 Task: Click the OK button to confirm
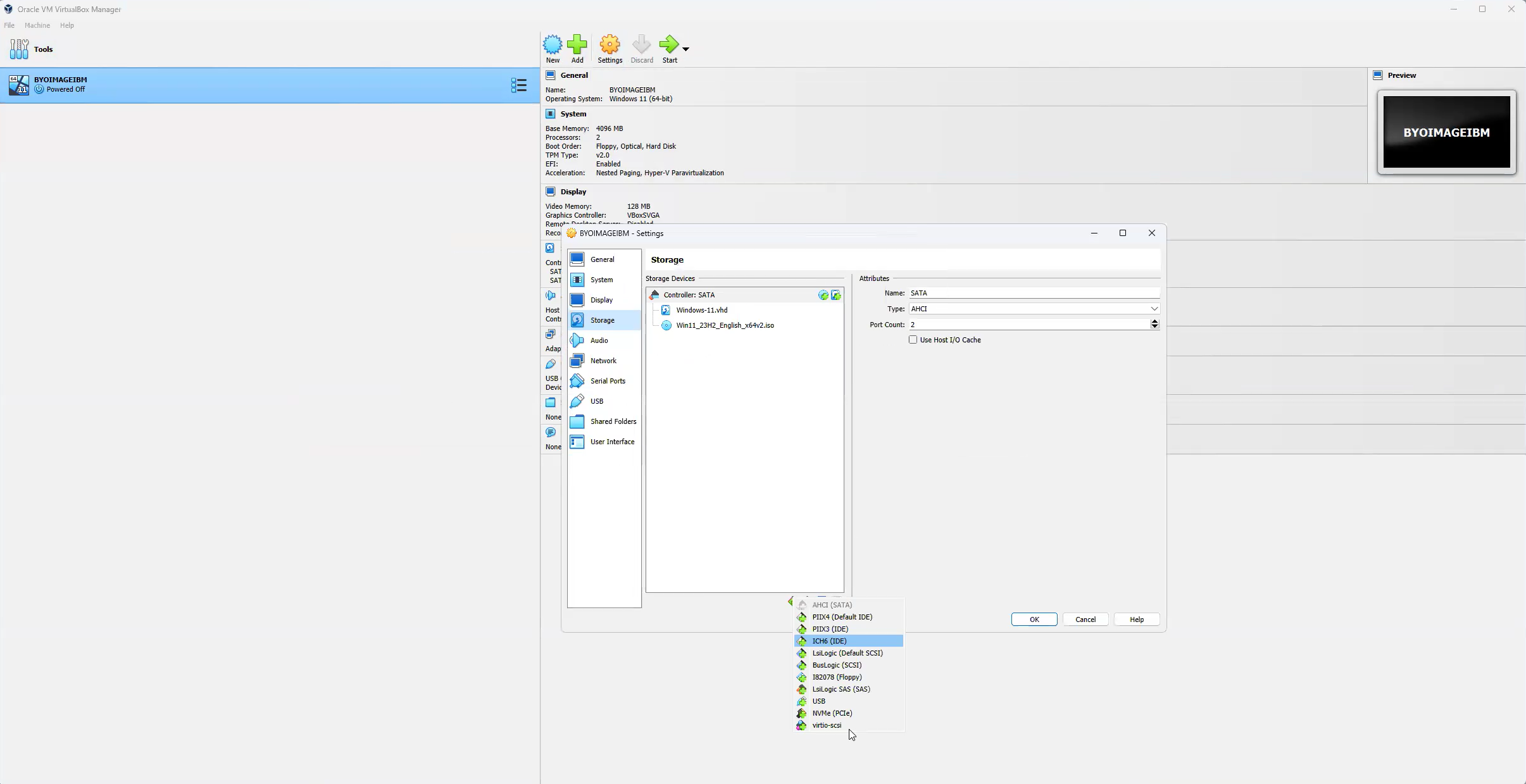coord(1034,618)
